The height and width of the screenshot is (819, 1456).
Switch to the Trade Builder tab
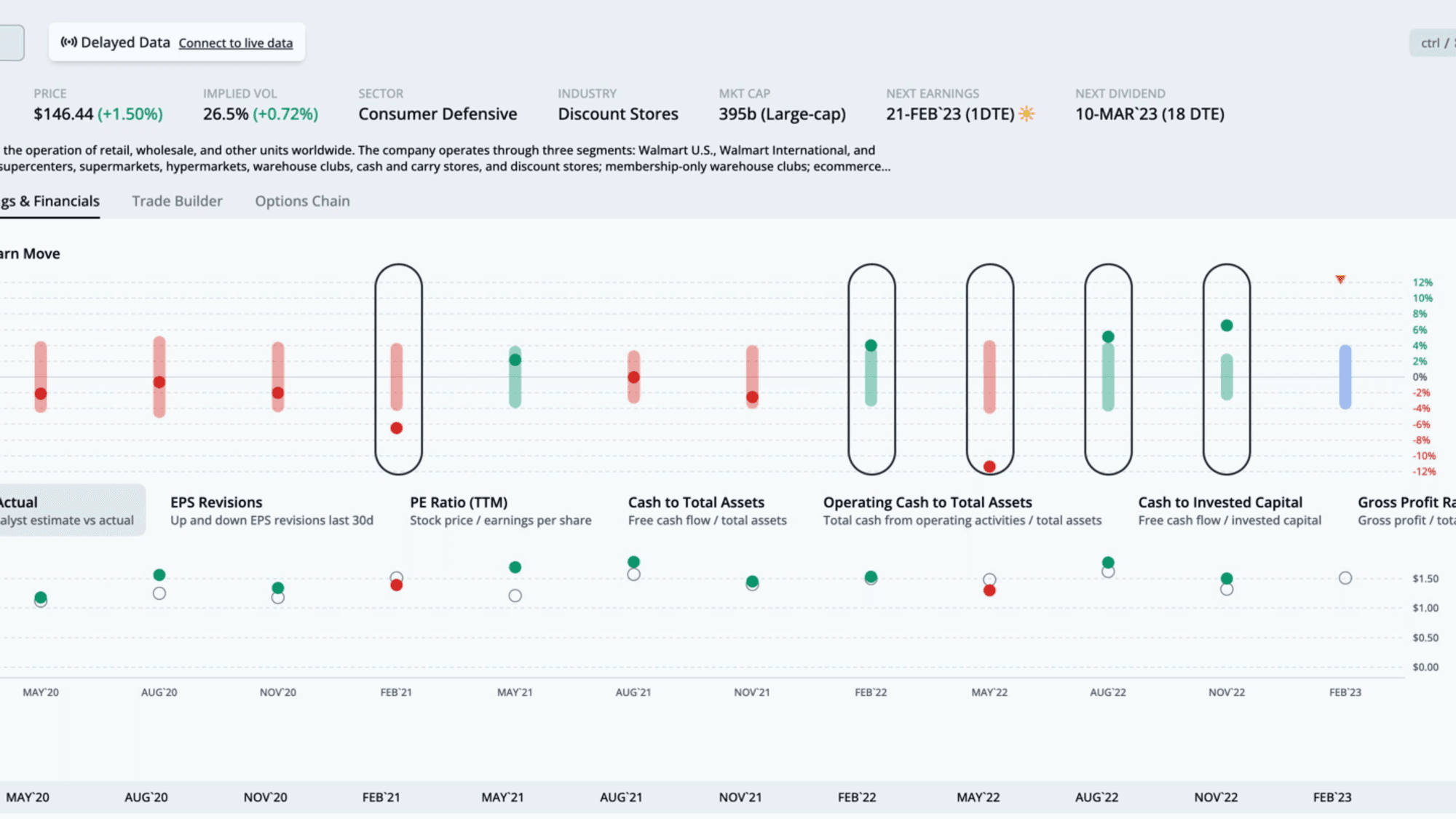click(177, 201)
